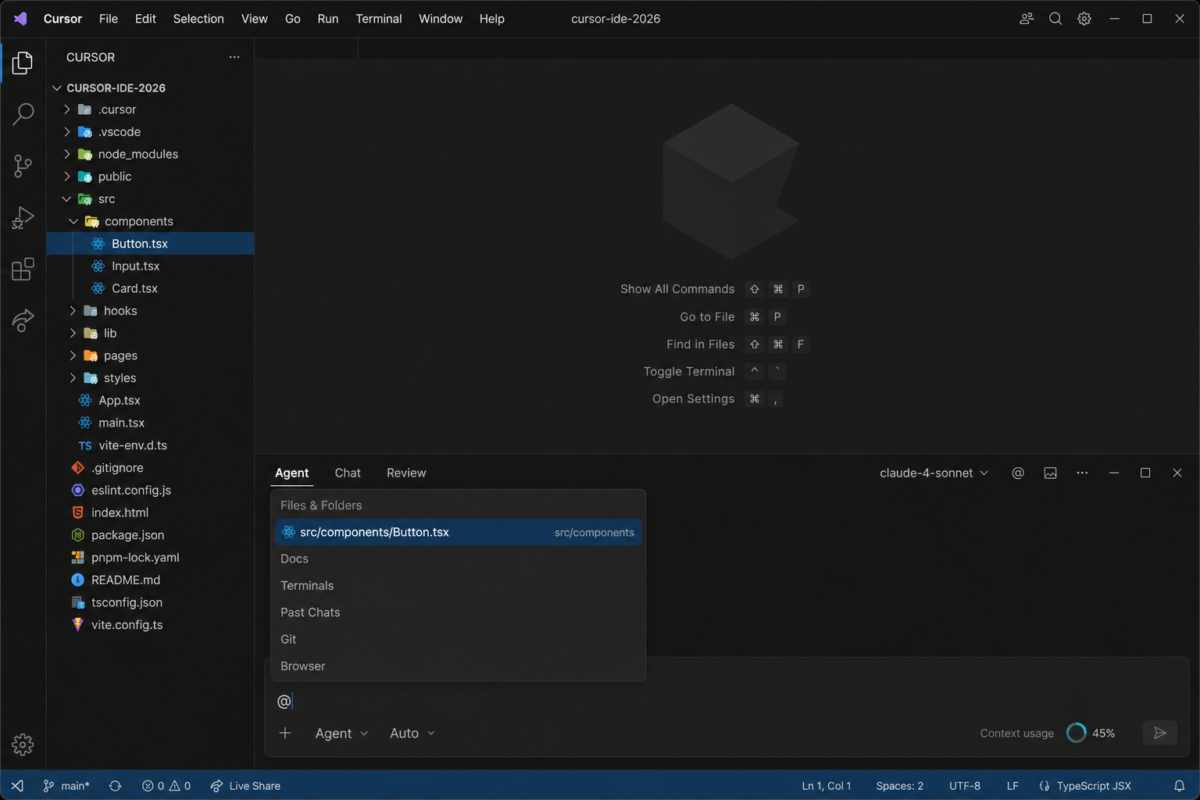1200x800 pixels.
Task: Click the UTF-8 encoding indicator
Action: (x=965, y=786)
